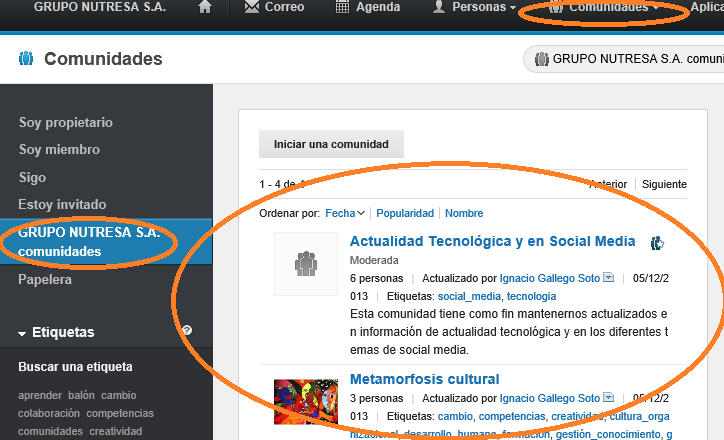Open Actualidad Tecnológica y en Social Media community
Screen dimensions: 724x440
coord(492,241)
